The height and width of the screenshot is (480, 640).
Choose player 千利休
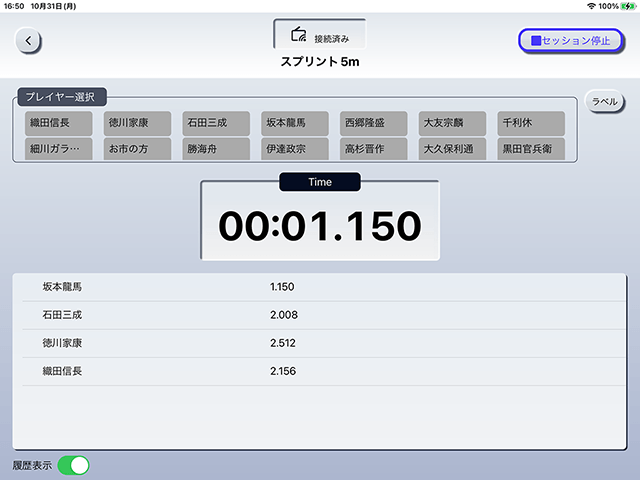(531, 123)
